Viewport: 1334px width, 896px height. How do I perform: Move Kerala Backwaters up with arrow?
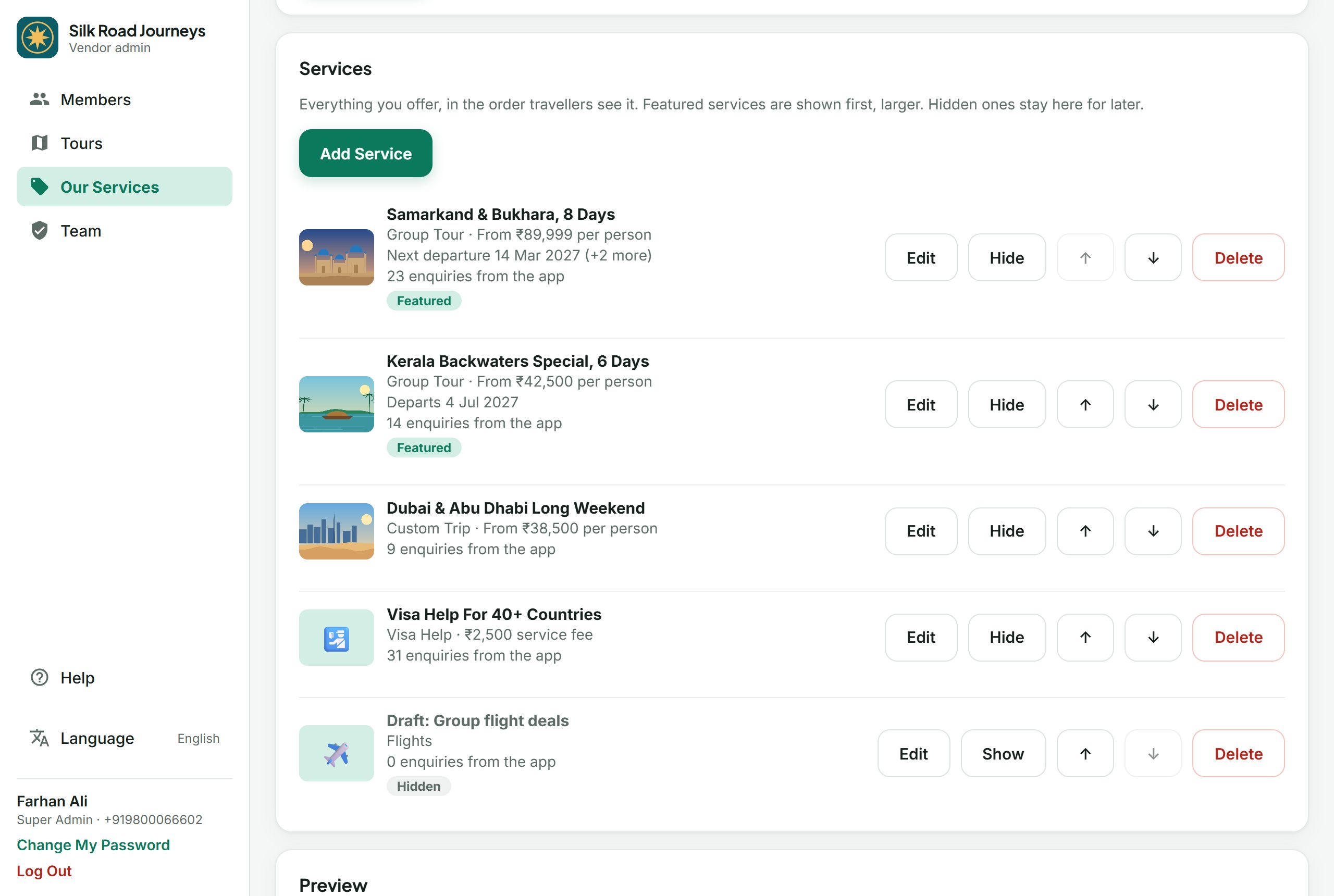(x=1085, y=405)
